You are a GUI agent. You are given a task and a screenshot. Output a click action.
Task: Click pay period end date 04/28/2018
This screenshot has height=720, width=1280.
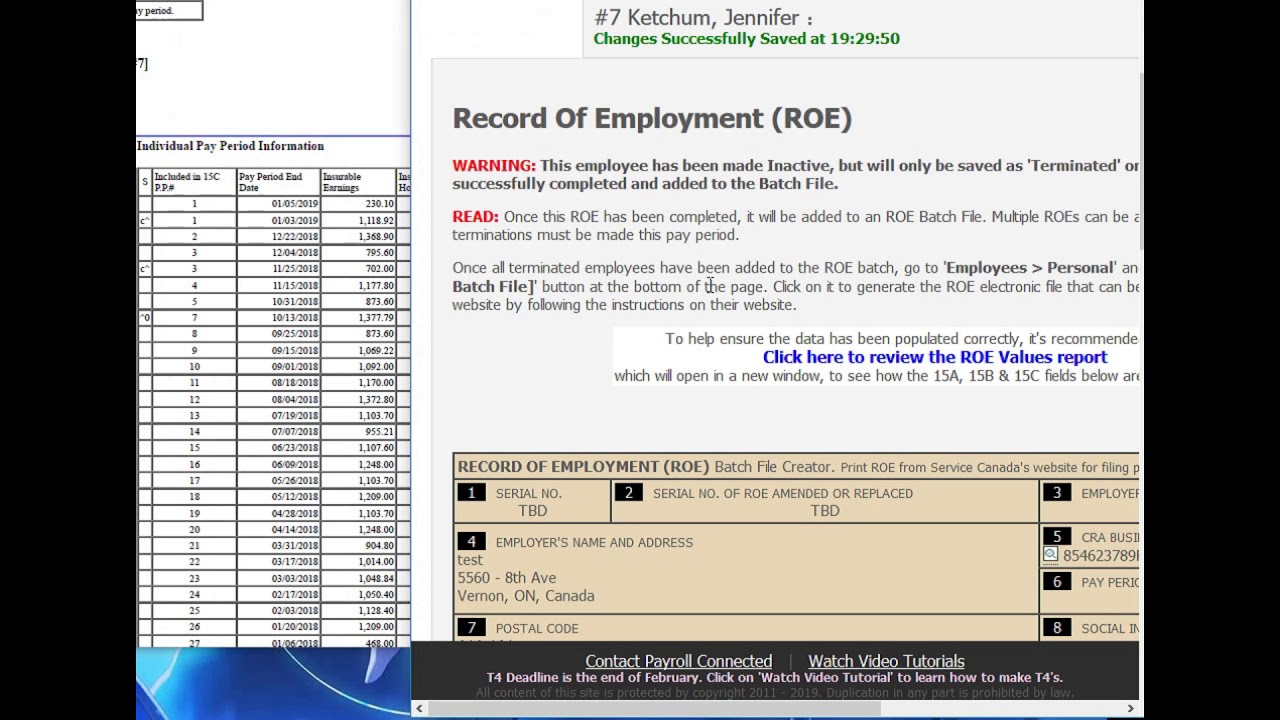pos(294,514)
